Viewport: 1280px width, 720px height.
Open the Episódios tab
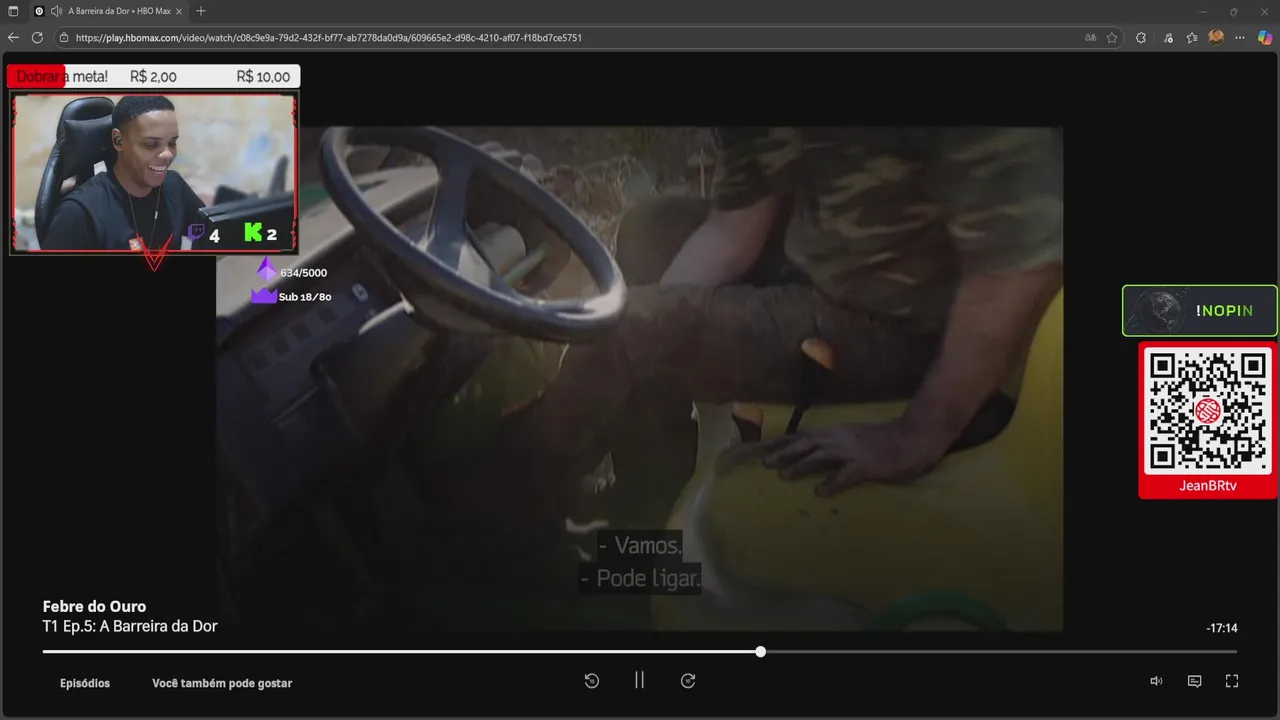click(x=85, y=683)
